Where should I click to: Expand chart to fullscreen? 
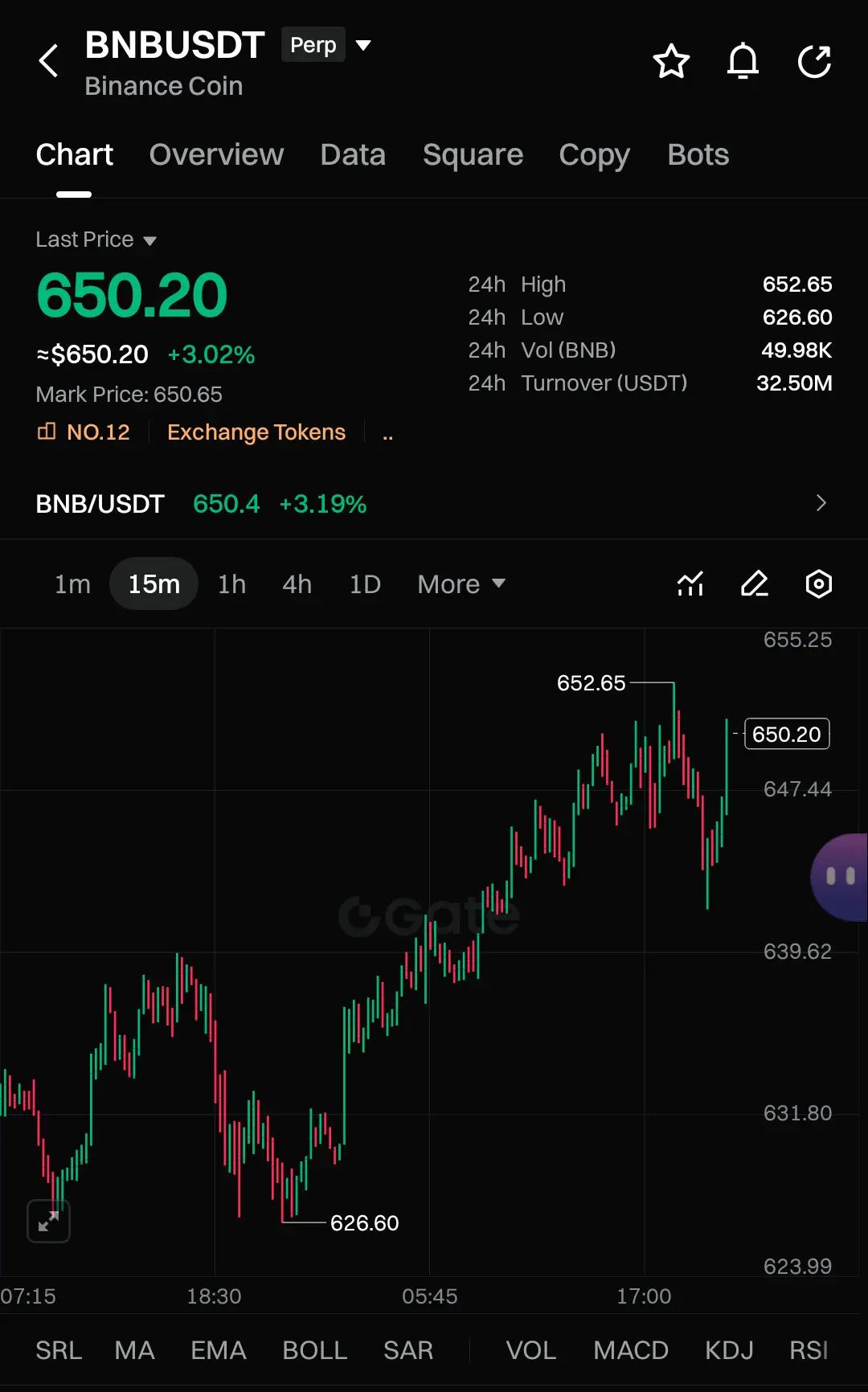coord(48,1221)
